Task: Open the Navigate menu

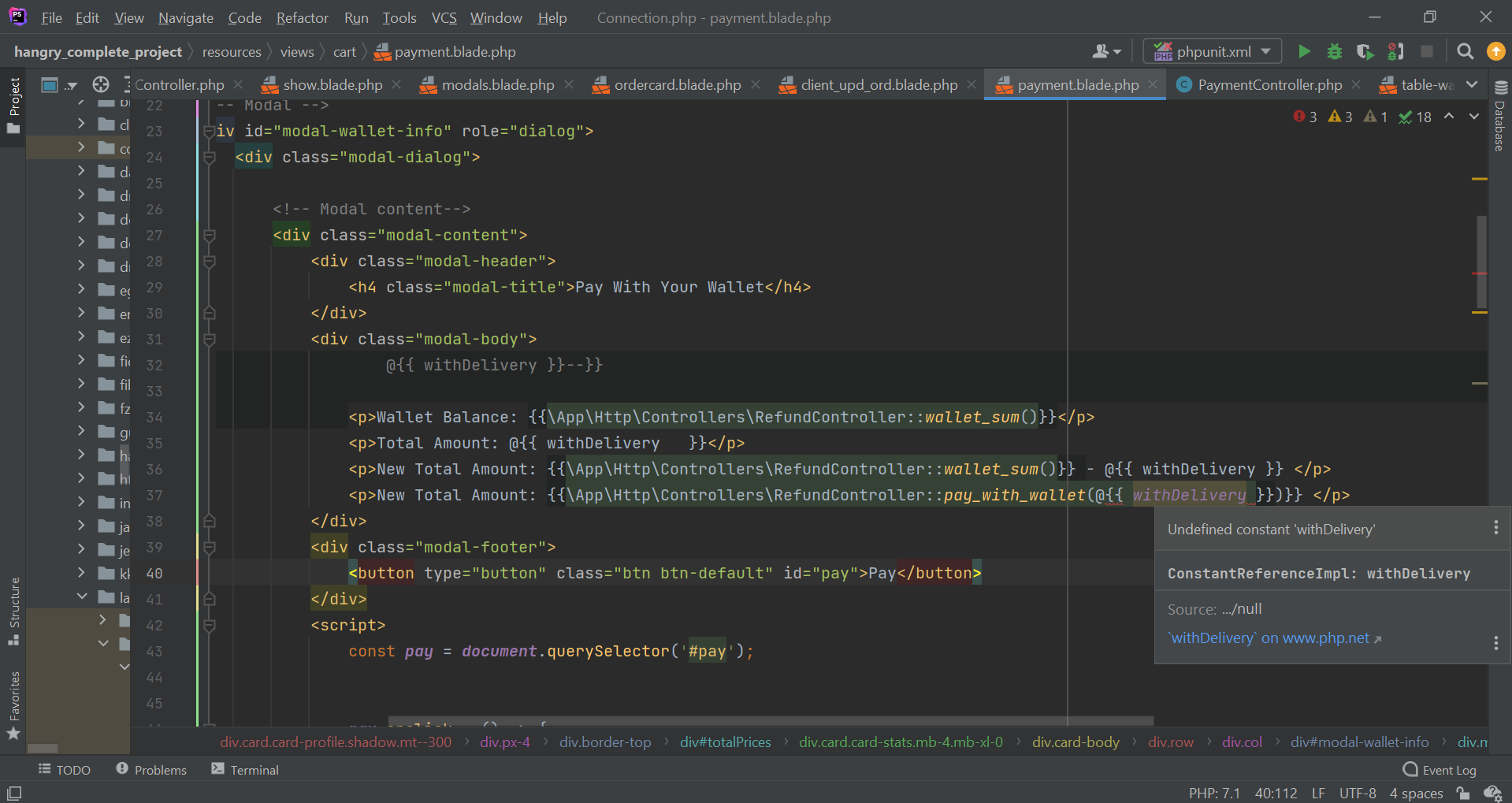Action: (186, 17)
